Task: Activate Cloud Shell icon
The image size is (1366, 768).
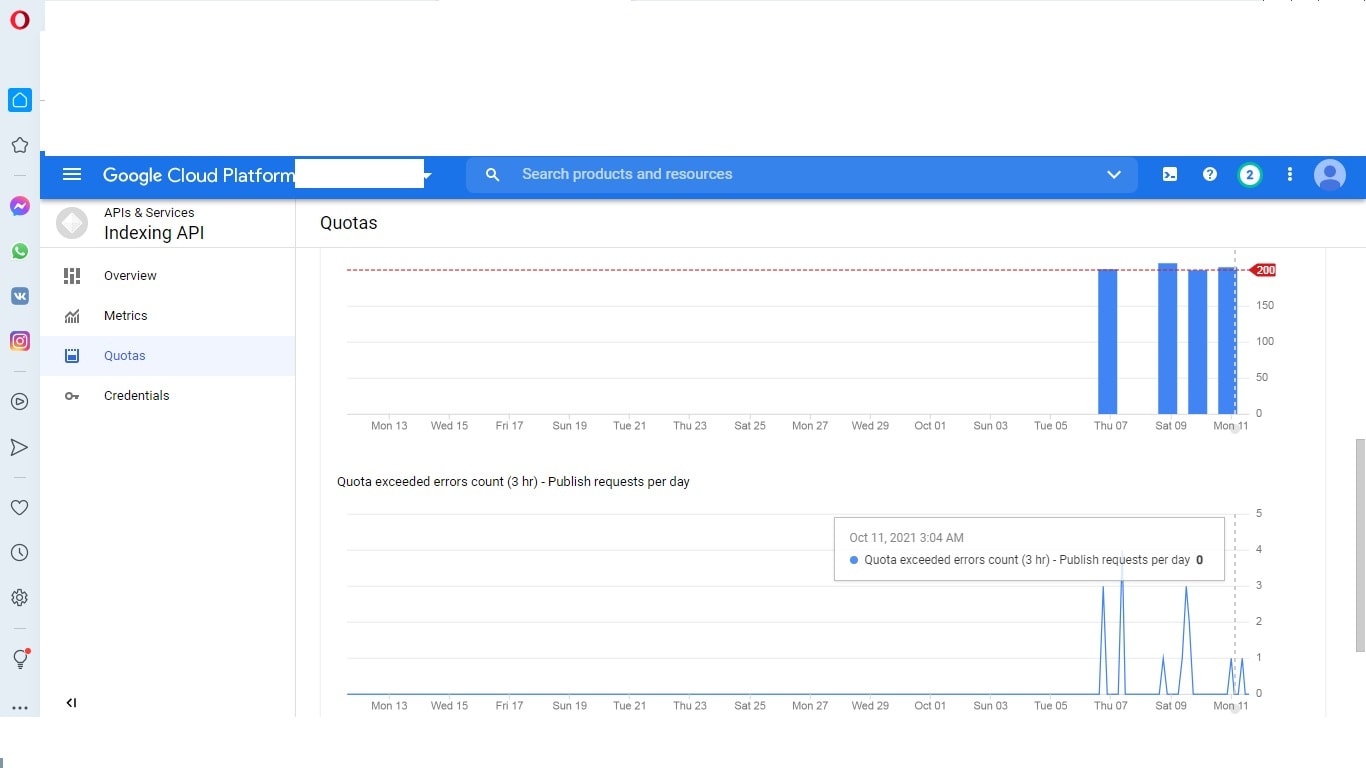Action: click(x=1170, y=174)
